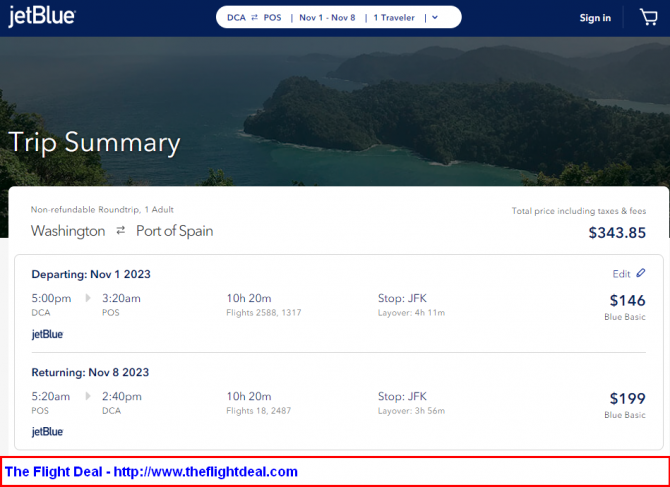Click the arrow between 5:00pm and 3:20am

(x=88, y=298)
